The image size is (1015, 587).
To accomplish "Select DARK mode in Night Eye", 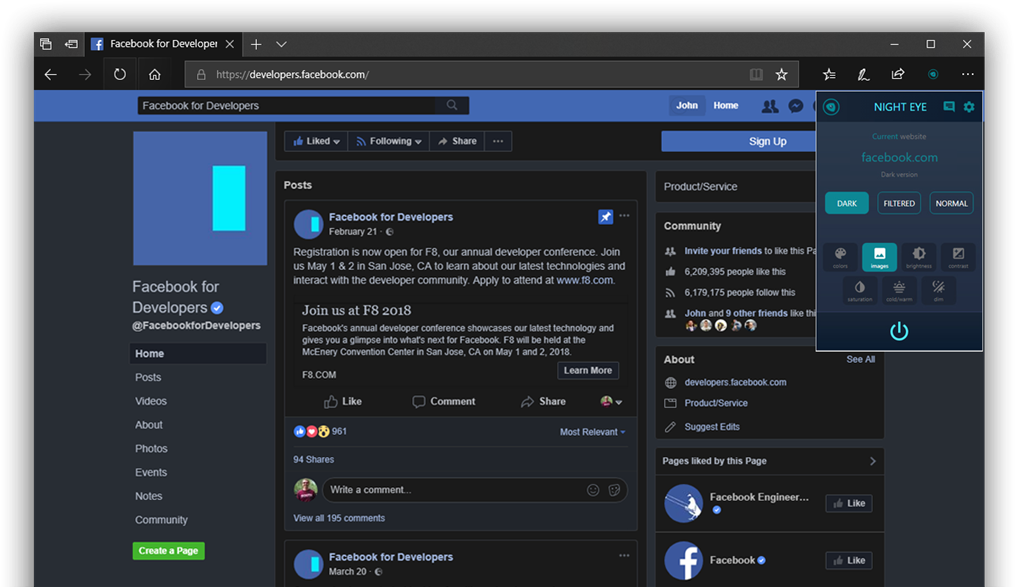I will point(847,203).
